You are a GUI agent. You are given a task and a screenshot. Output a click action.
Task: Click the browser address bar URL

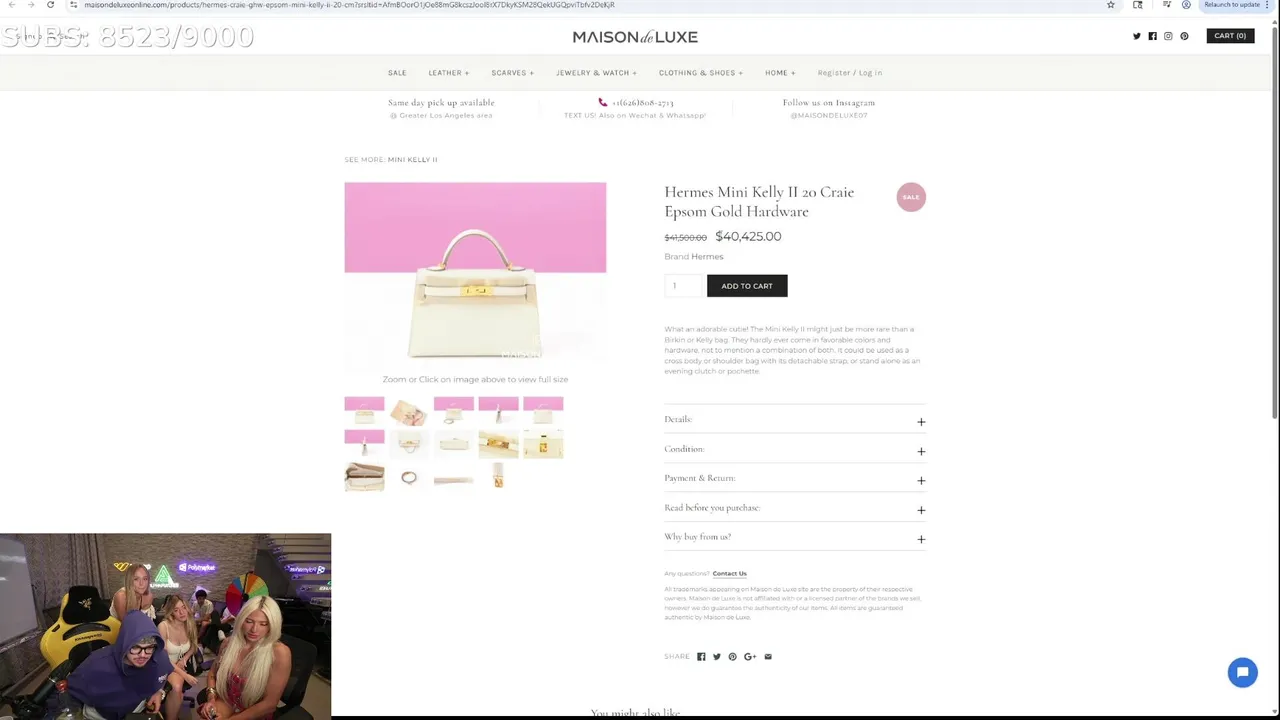point(349,5)
